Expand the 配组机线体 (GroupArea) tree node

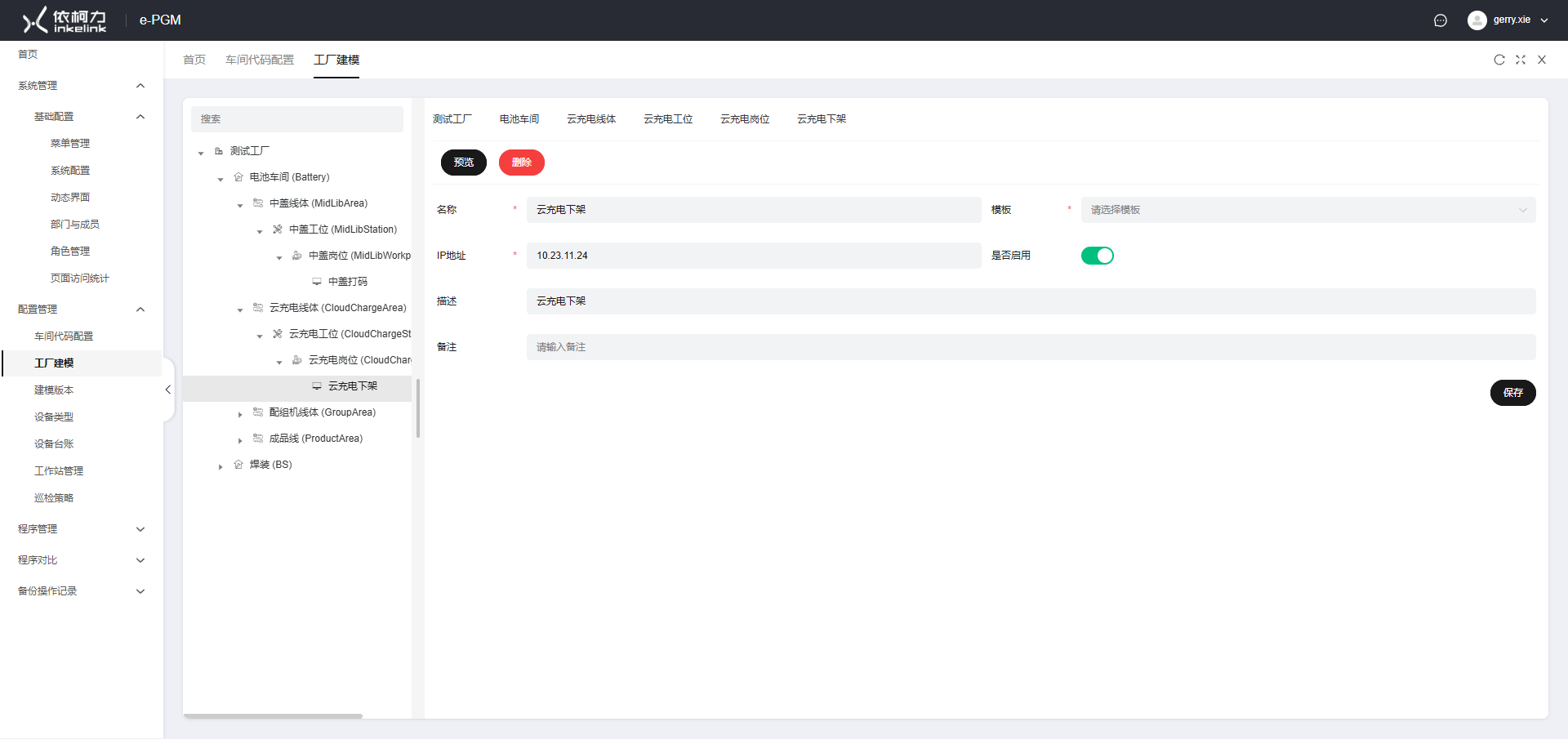pos(240,414)
